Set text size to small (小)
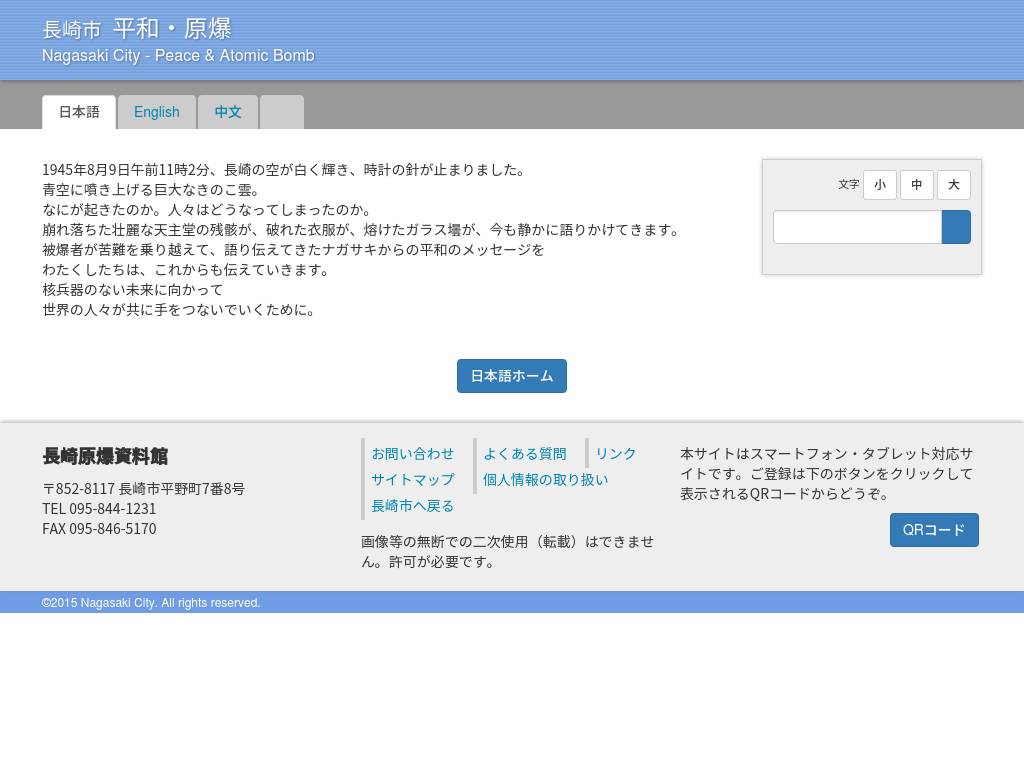The width and height of the screenshot is (1024, 768). 880,185
